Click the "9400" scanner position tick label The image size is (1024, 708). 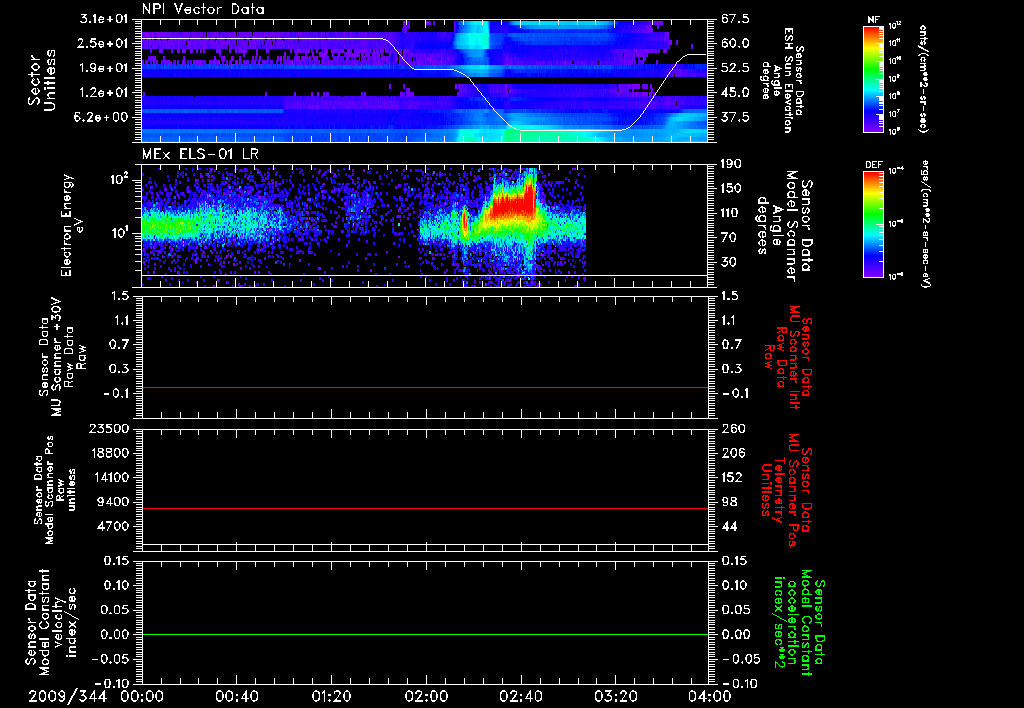coord(114,502)
